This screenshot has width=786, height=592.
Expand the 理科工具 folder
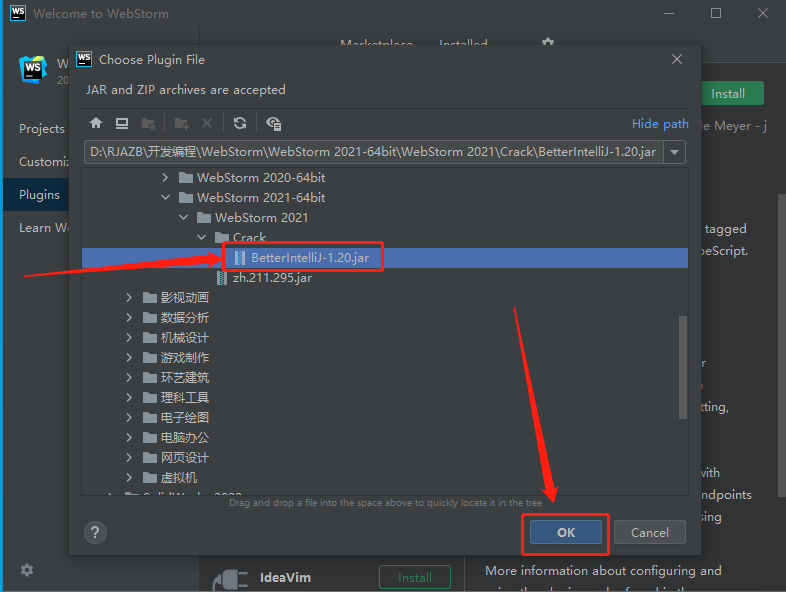(x=129, y=398)
